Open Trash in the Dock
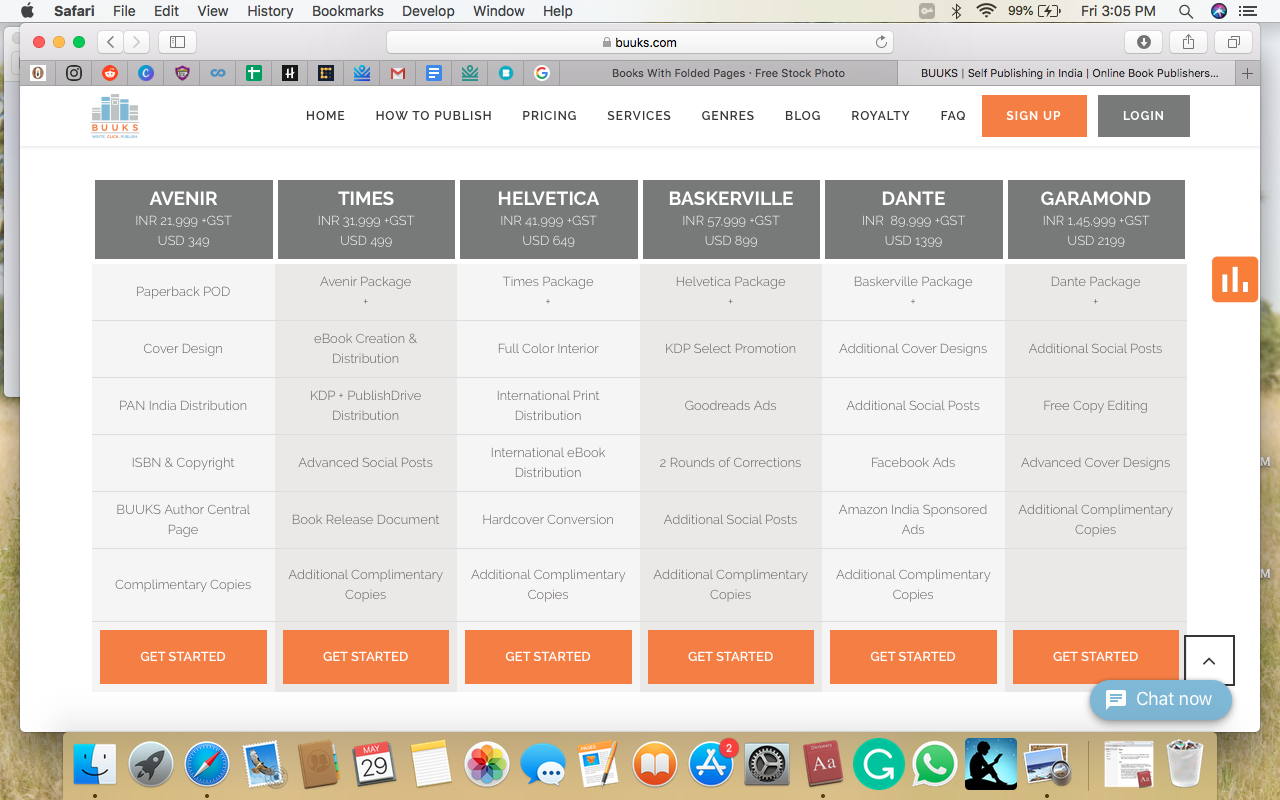 coord(1185,766)
